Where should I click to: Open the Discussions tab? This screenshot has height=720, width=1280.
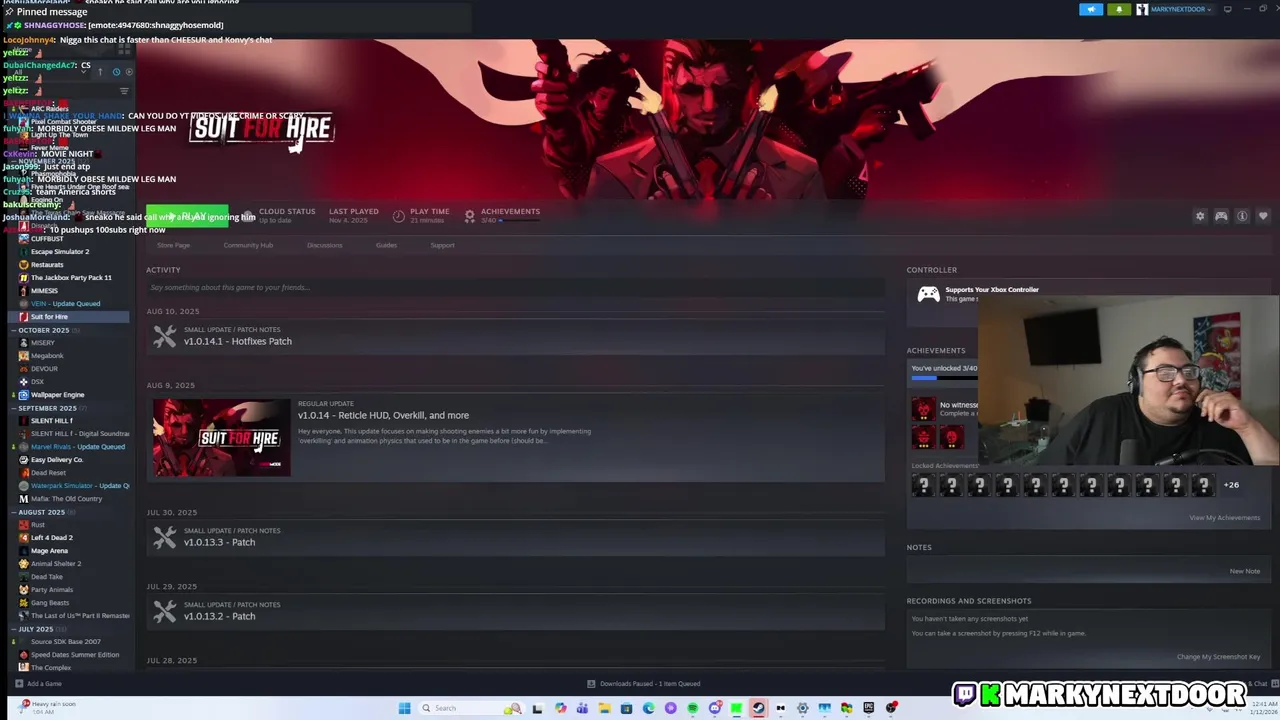click(x=324, y=245)
